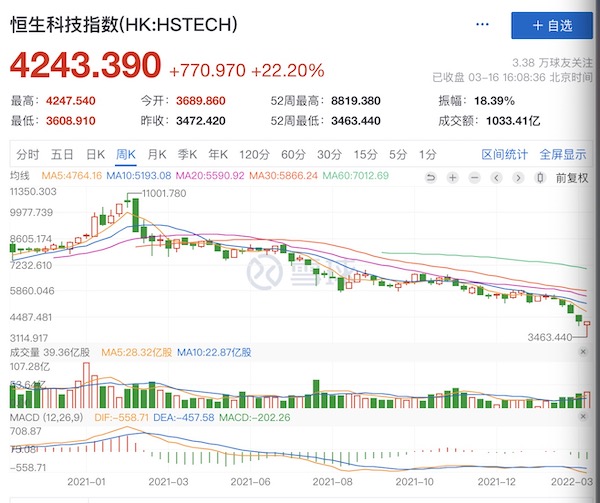Click the current price 4243.390
Viewport: 600px width, 503px height.
[x=85, y=65]
